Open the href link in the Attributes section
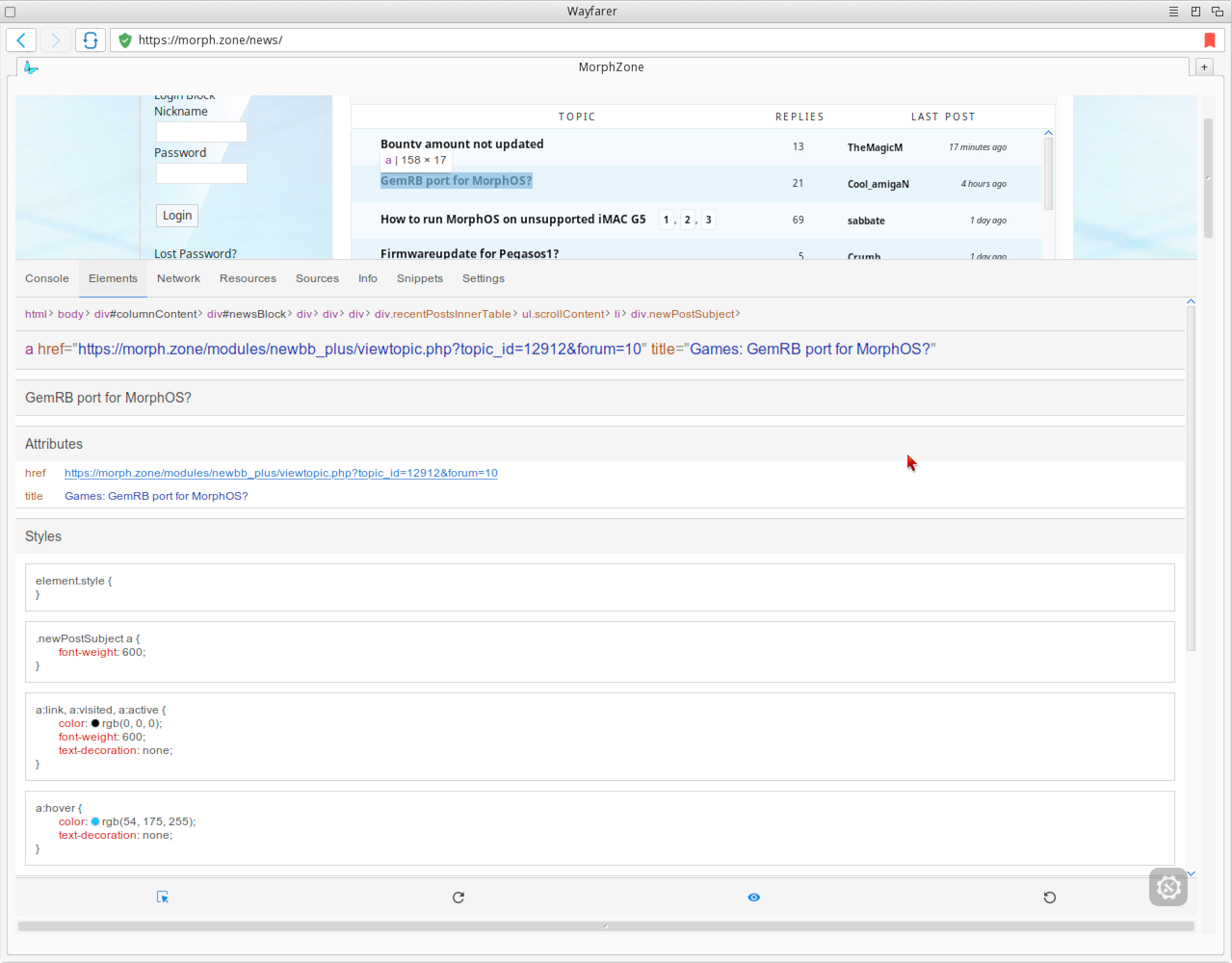This screenshot has width=1232, height=963. click(280, 473)
